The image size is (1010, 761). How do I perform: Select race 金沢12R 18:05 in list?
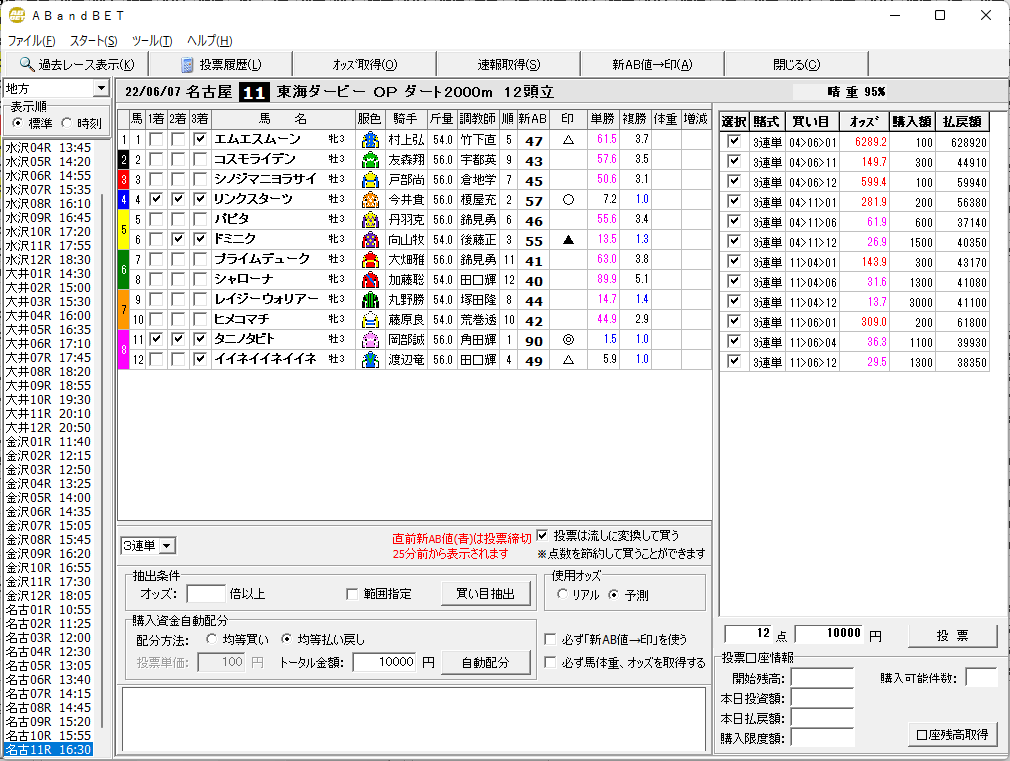click(48, 595)
